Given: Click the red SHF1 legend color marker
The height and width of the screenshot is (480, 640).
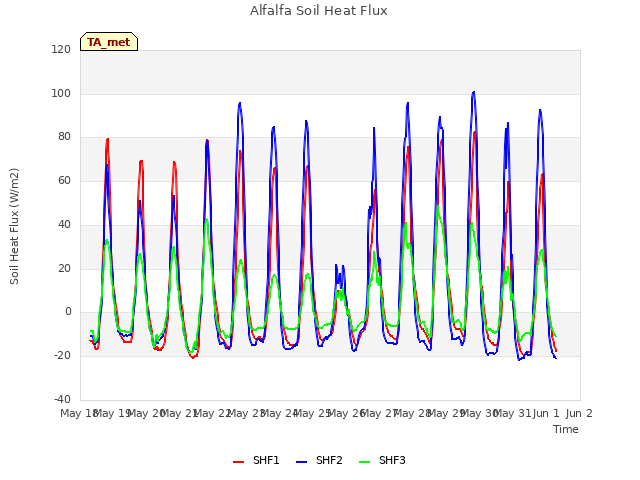Looking at the screenshot, I should [x=238, y=462].
